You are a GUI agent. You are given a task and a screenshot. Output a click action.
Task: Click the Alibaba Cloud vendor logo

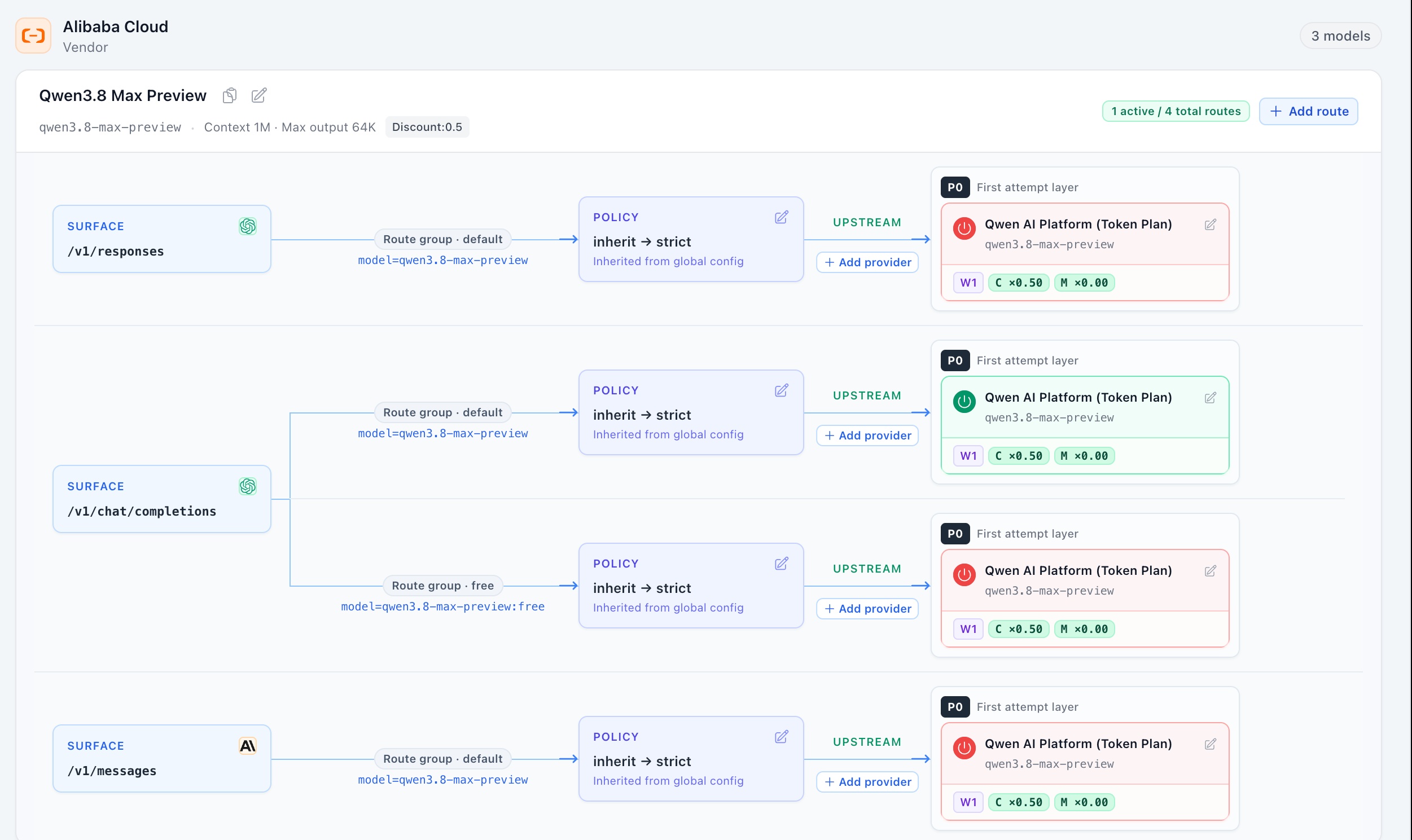(33, 36)
